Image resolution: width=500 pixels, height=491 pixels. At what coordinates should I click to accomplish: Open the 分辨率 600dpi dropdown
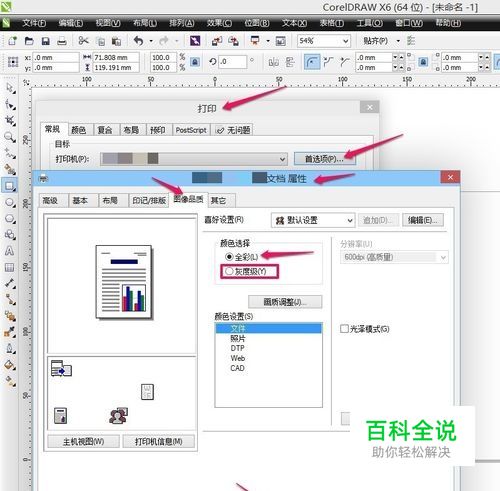pos(394,257)
